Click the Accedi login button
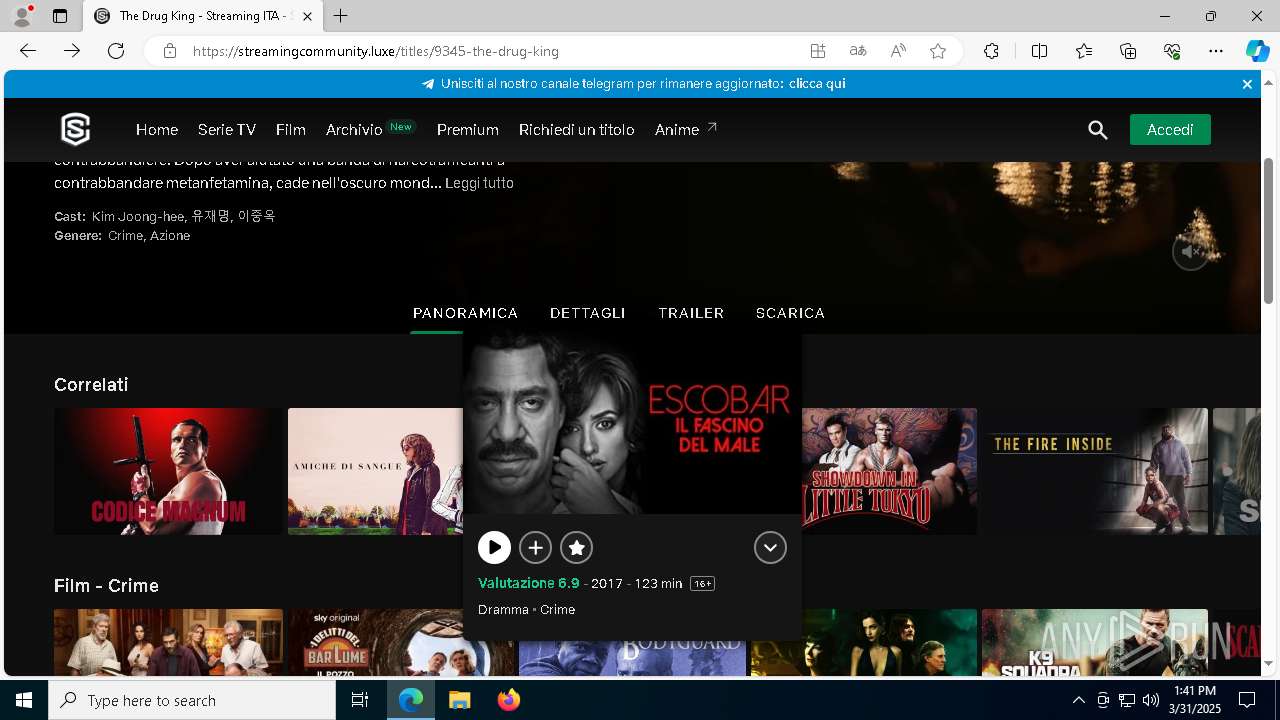This screenshot has width=1280, height=720. 1170,130
